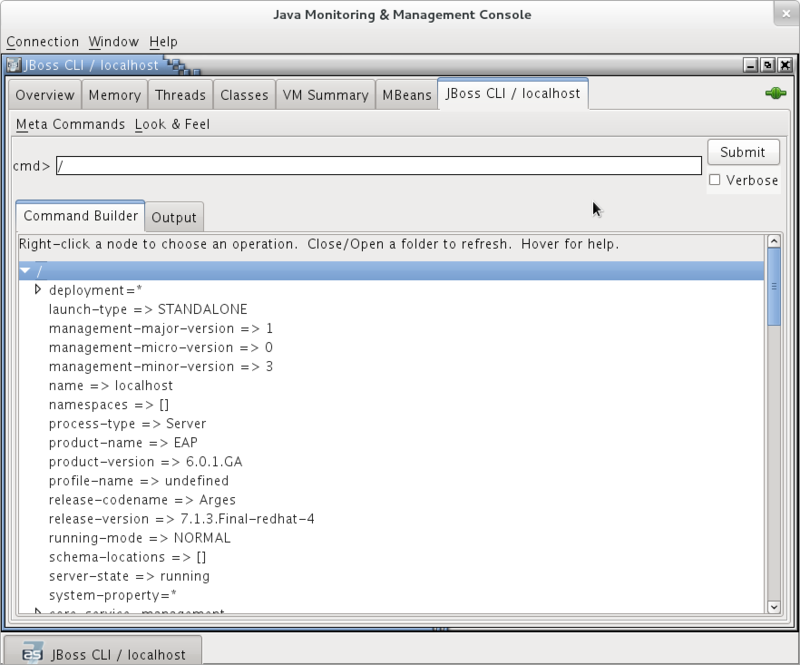Image resolution: width=800 pixels, height=665 pixels.
Task: Switch to the Output tab
Action: pos(174,217)
